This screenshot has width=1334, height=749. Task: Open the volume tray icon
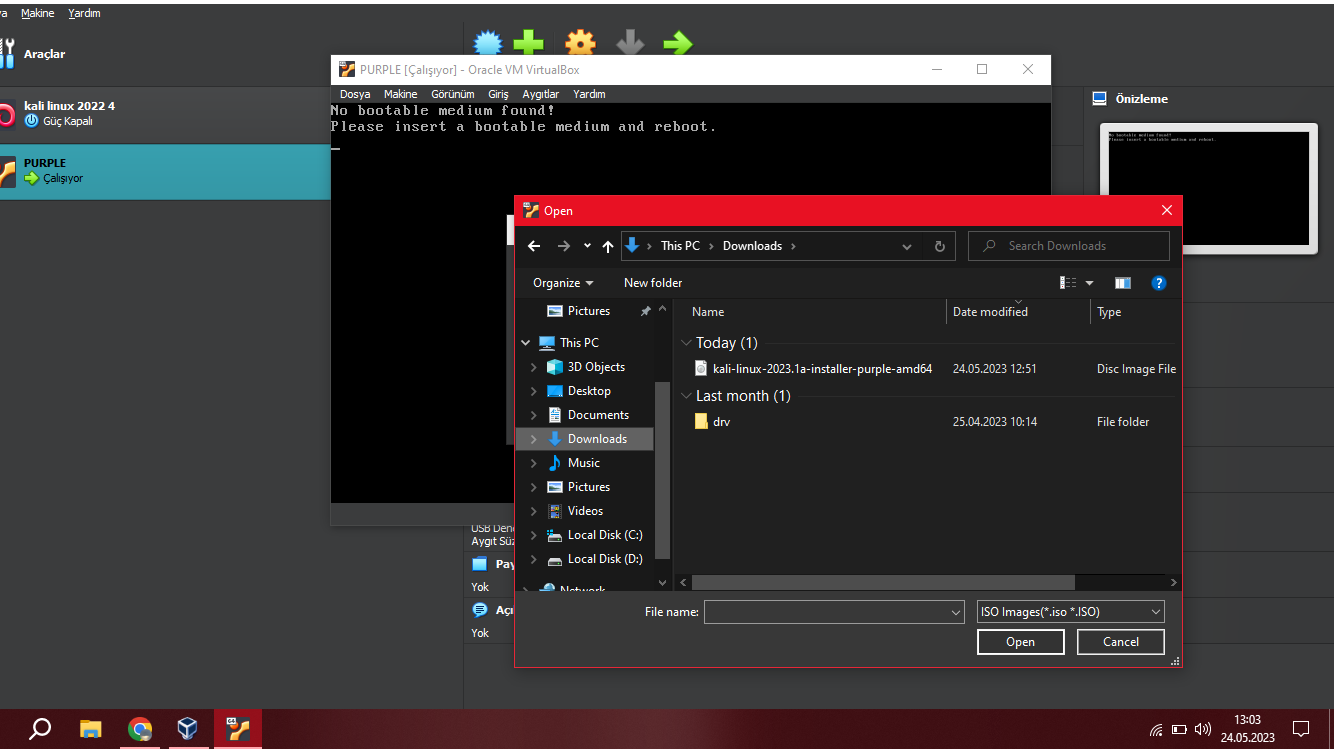(x=1203, y=729)
